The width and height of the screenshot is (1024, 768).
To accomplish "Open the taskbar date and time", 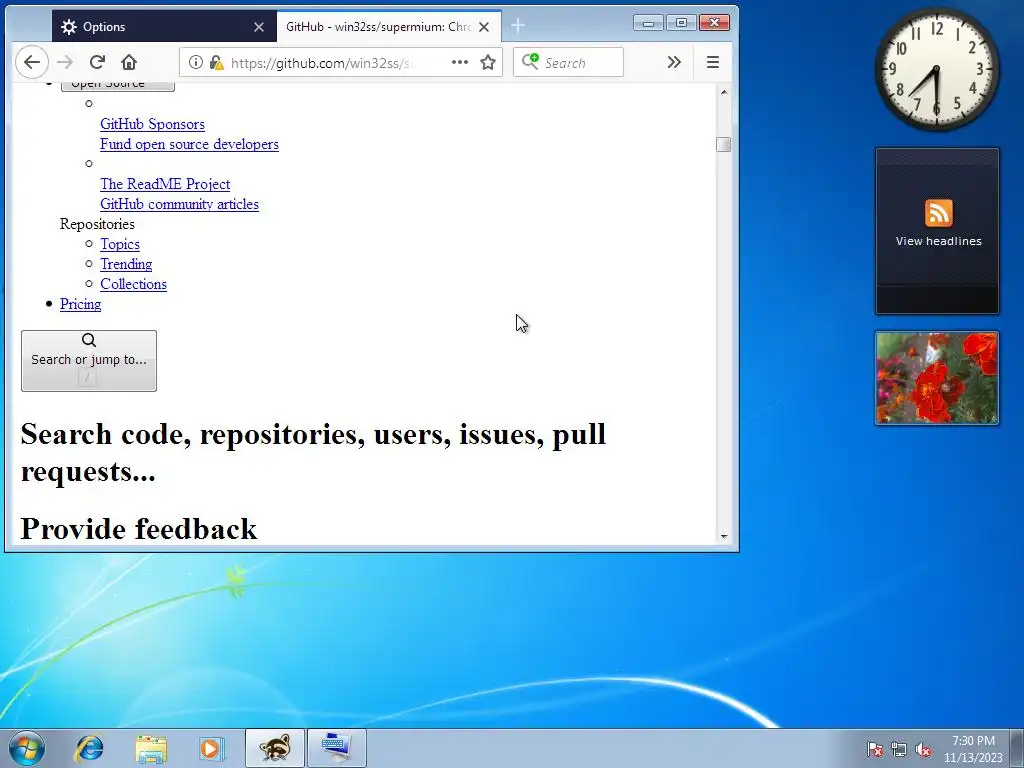I will [973, 749].
